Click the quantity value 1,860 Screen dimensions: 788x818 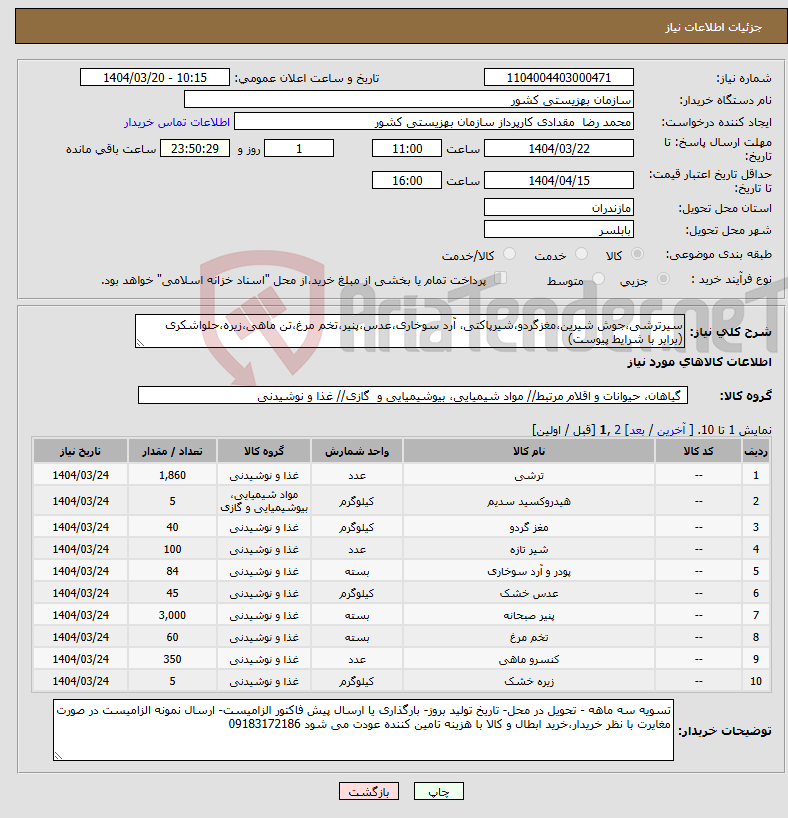coord(172,475)
